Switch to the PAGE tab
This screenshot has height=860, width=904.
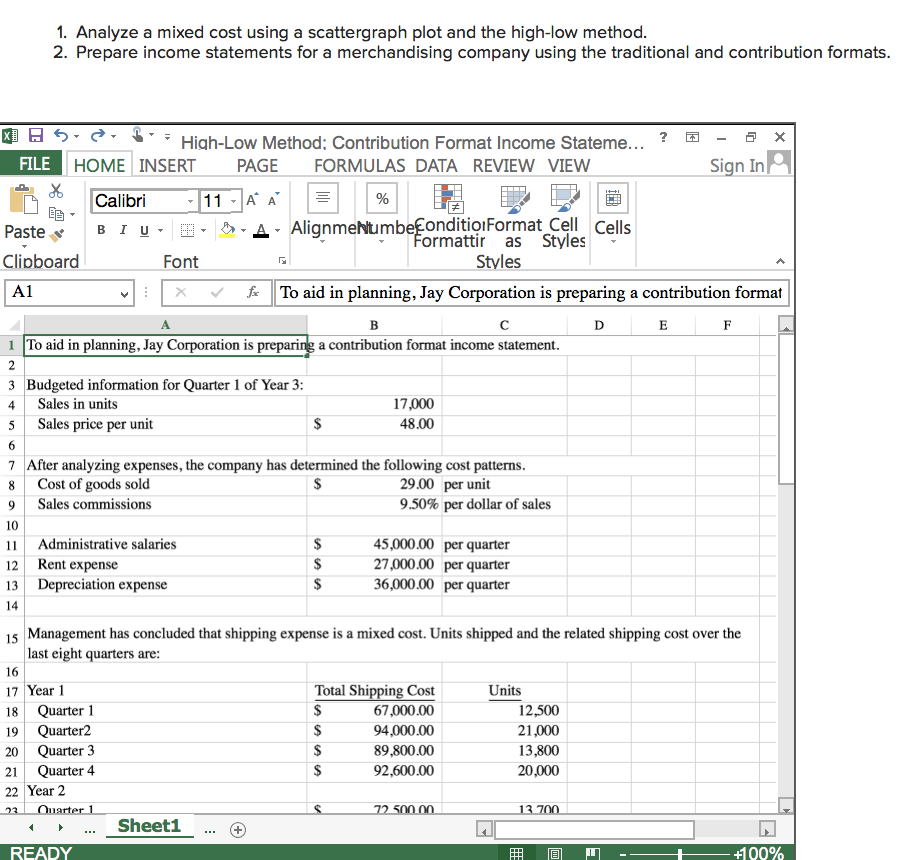pyautogui.click(x=257, y=165)
